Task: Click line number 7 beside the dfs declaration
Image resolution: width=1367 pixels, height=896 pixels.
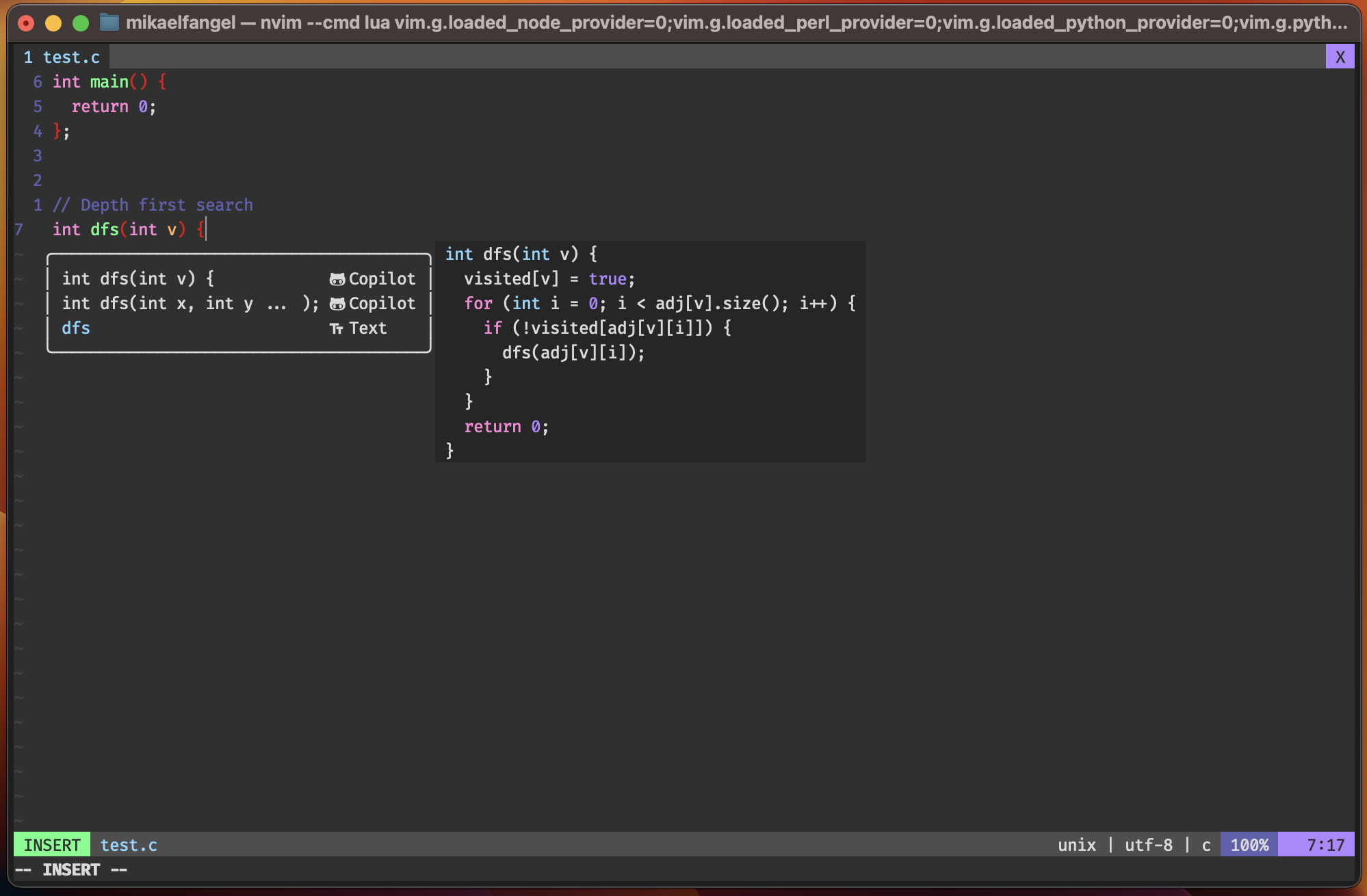Action: tap(18, 229)
